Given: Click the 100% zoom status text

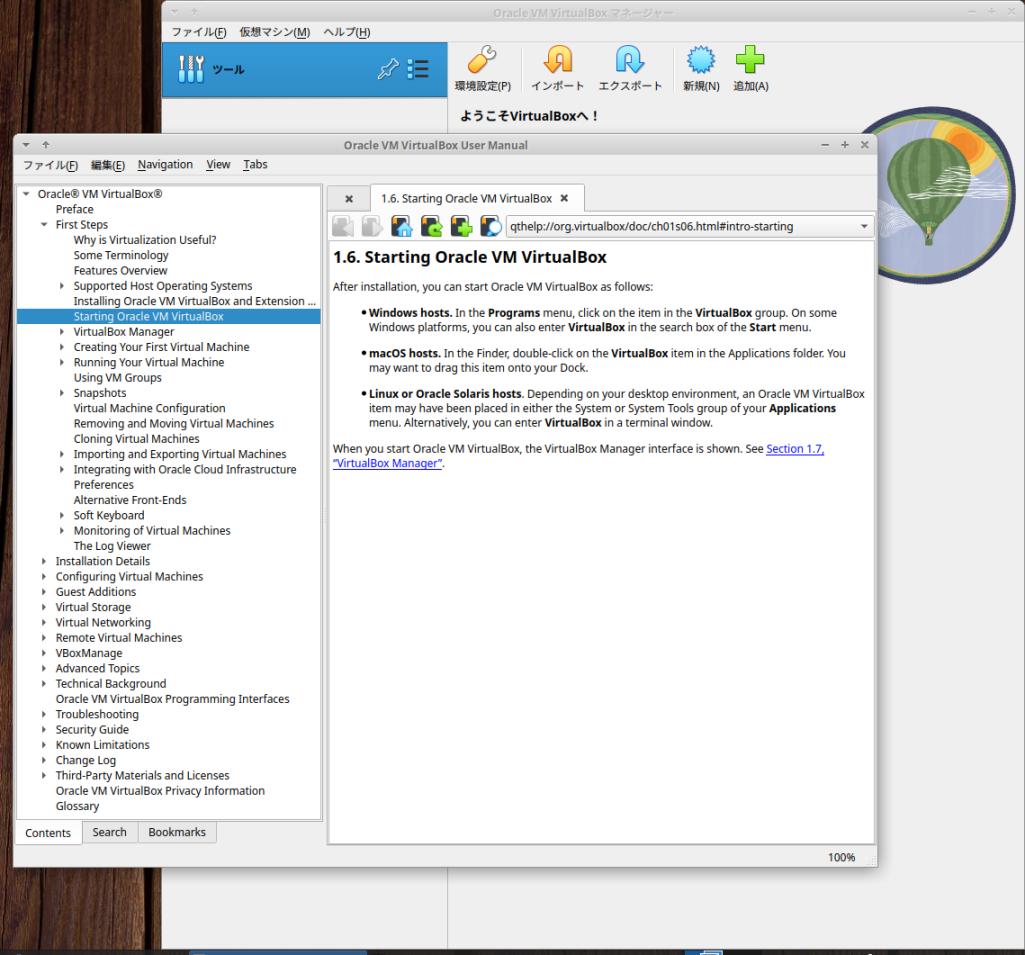Looking at the screenshot, I should coord(841,857).
